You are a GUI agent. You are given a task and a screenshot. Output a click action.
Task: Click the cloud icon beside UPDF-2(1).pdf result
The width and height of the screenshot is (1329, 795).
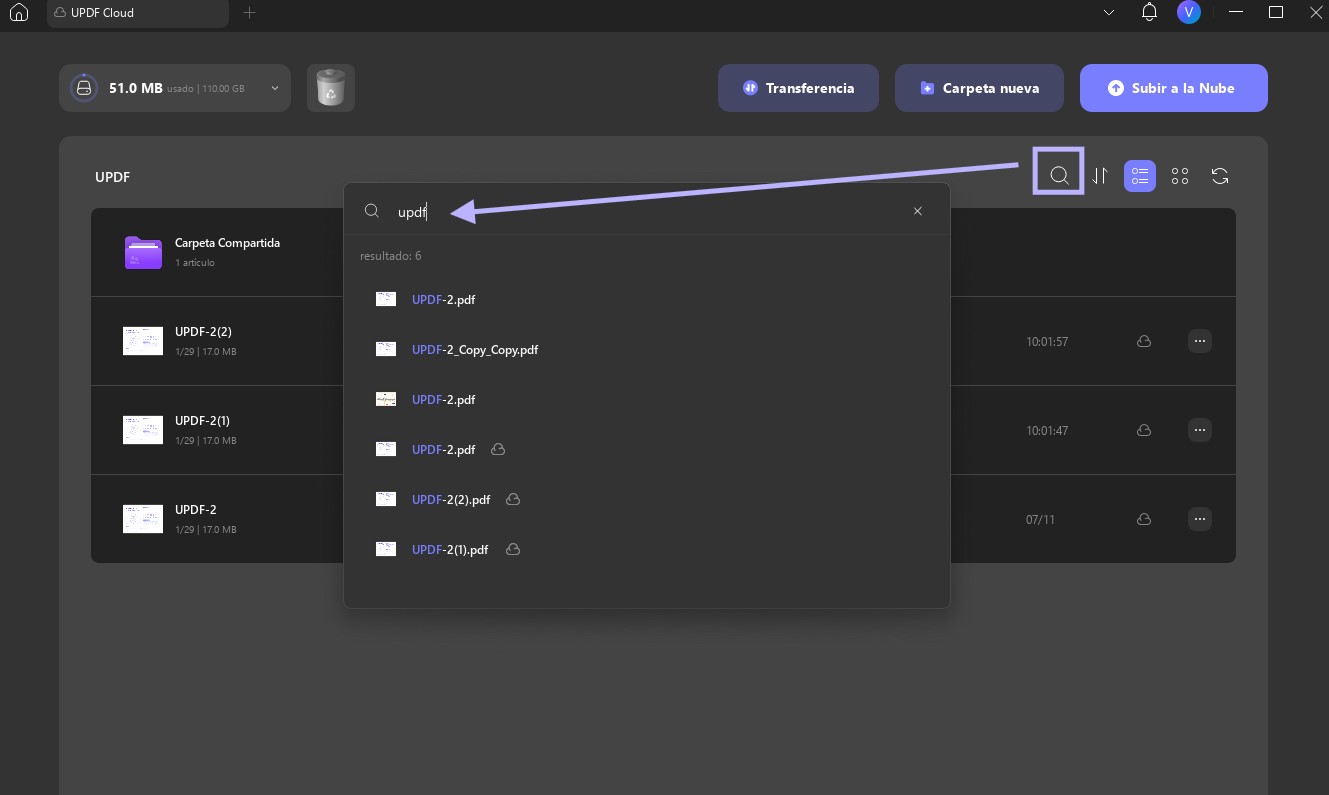[512, 549]
